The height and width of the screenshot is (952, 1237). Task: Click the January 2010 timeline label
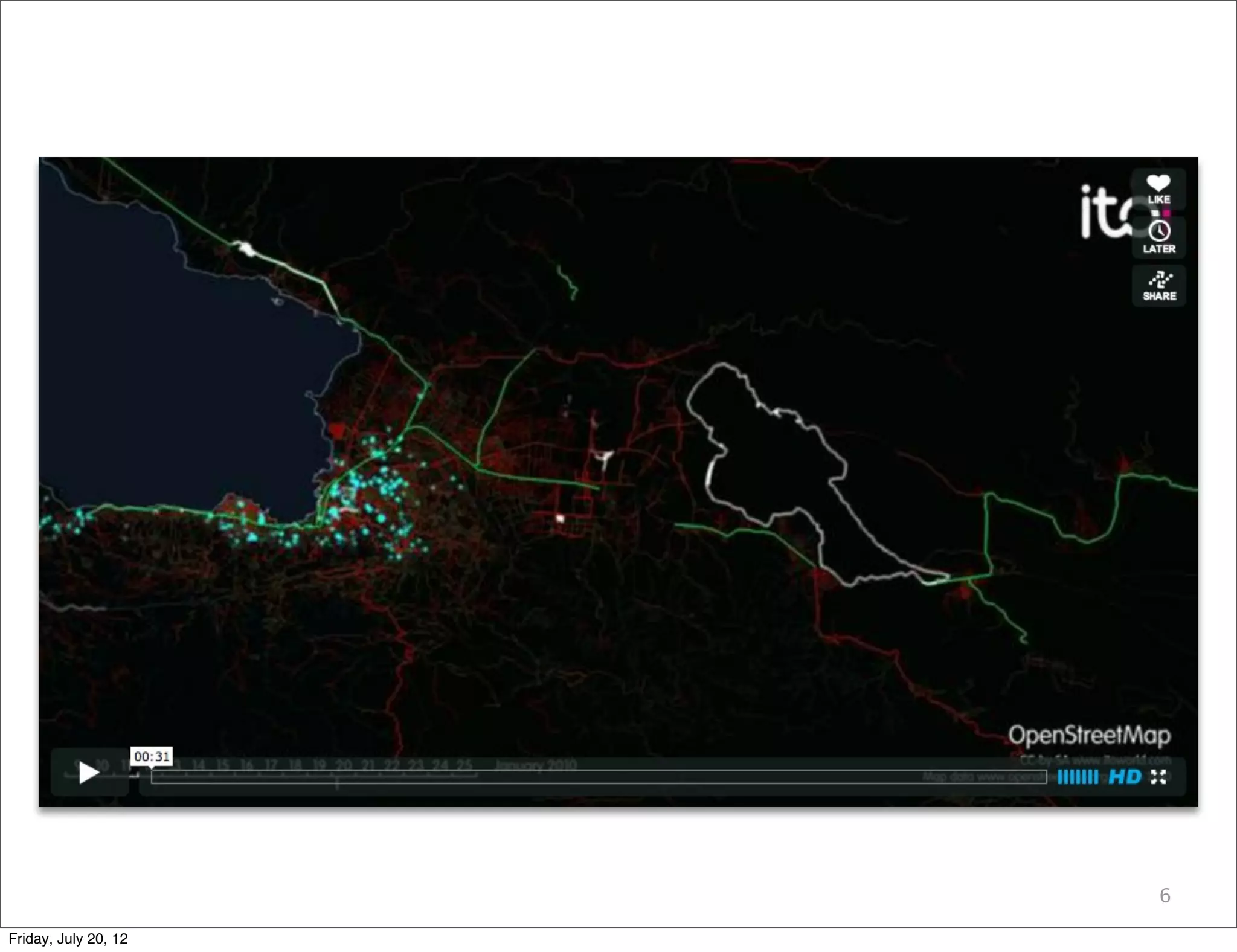536,765
